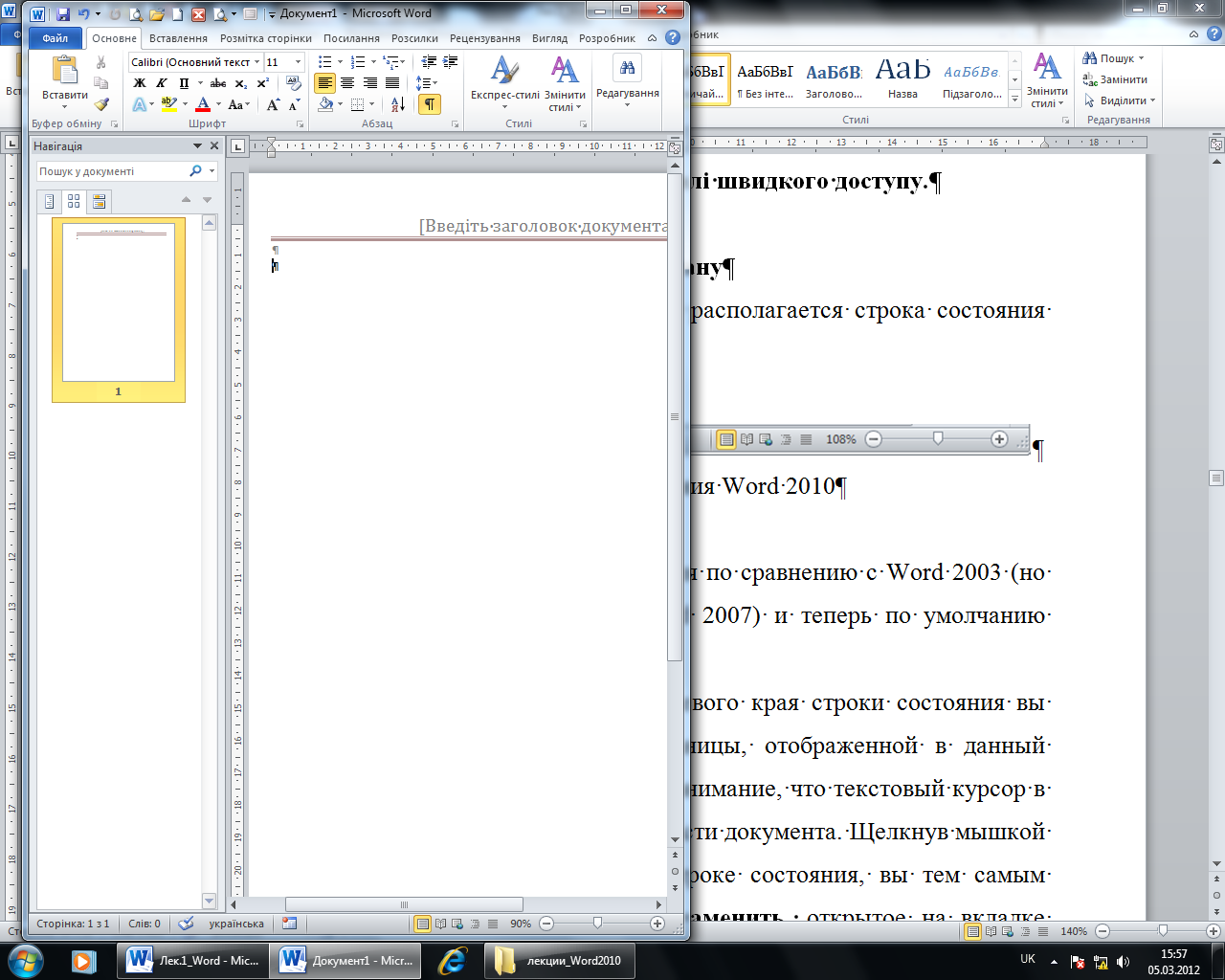Image resolution: width=1225 pixels, height=980 pixels.
Task: Switch to the Вставлення tab
Action: coord(178,38)
